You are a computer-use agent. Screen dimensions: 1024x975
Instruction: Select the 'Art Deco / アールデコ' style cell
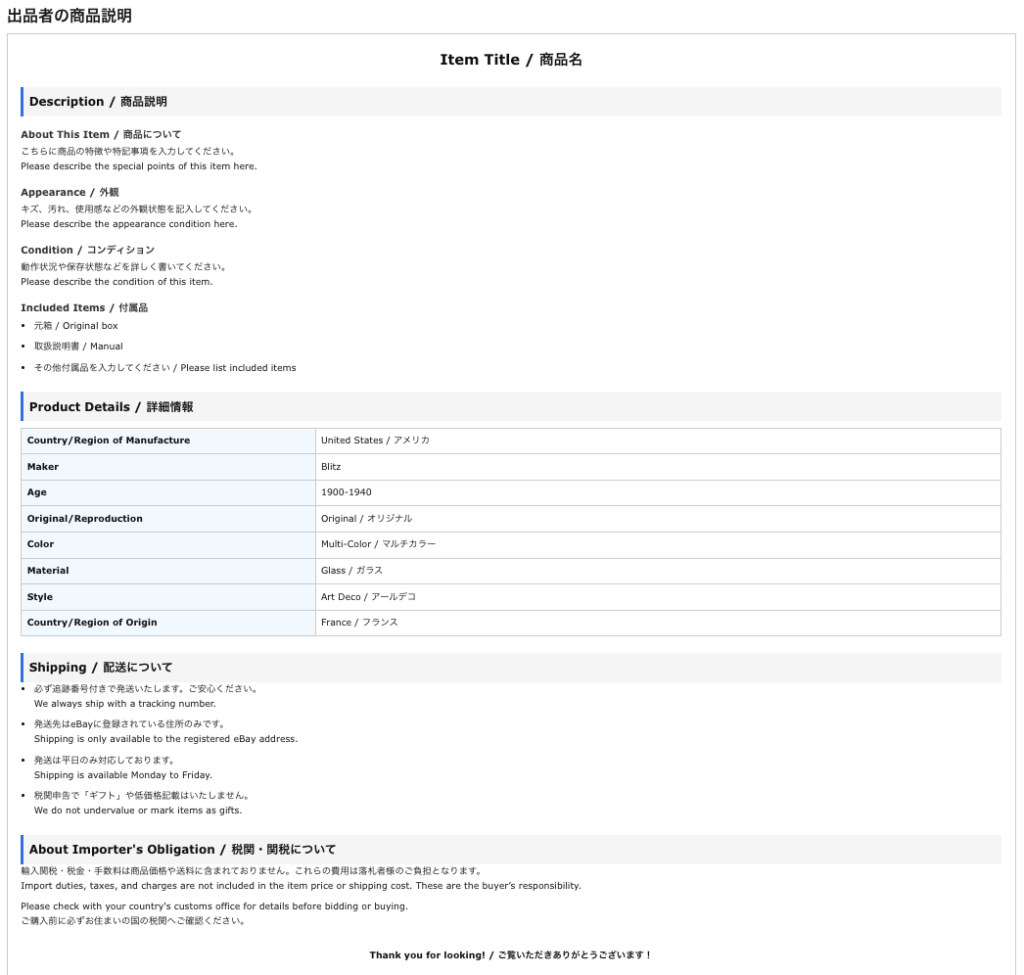point(368,597)
